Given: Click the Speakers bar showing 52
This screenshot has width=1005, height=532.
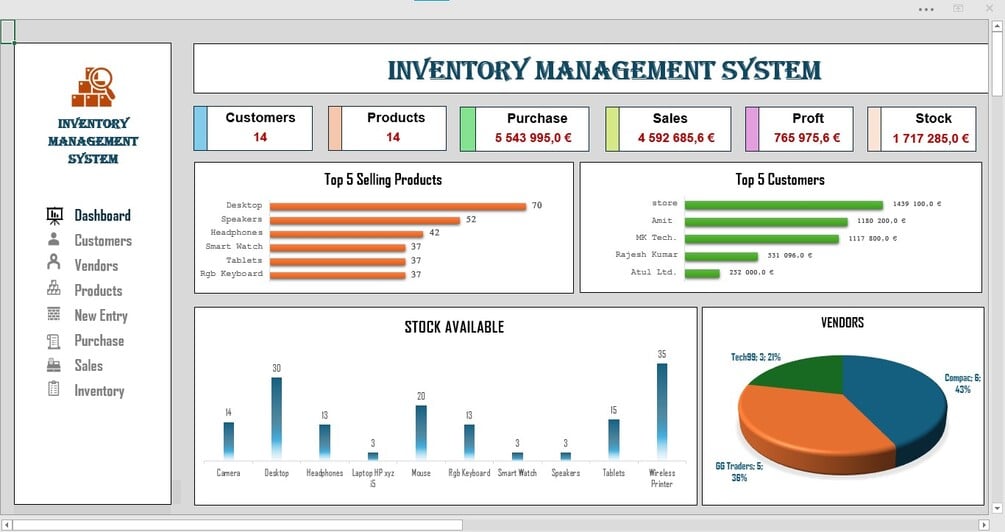Looking at the screenshot, I should [x=365, y=220].
